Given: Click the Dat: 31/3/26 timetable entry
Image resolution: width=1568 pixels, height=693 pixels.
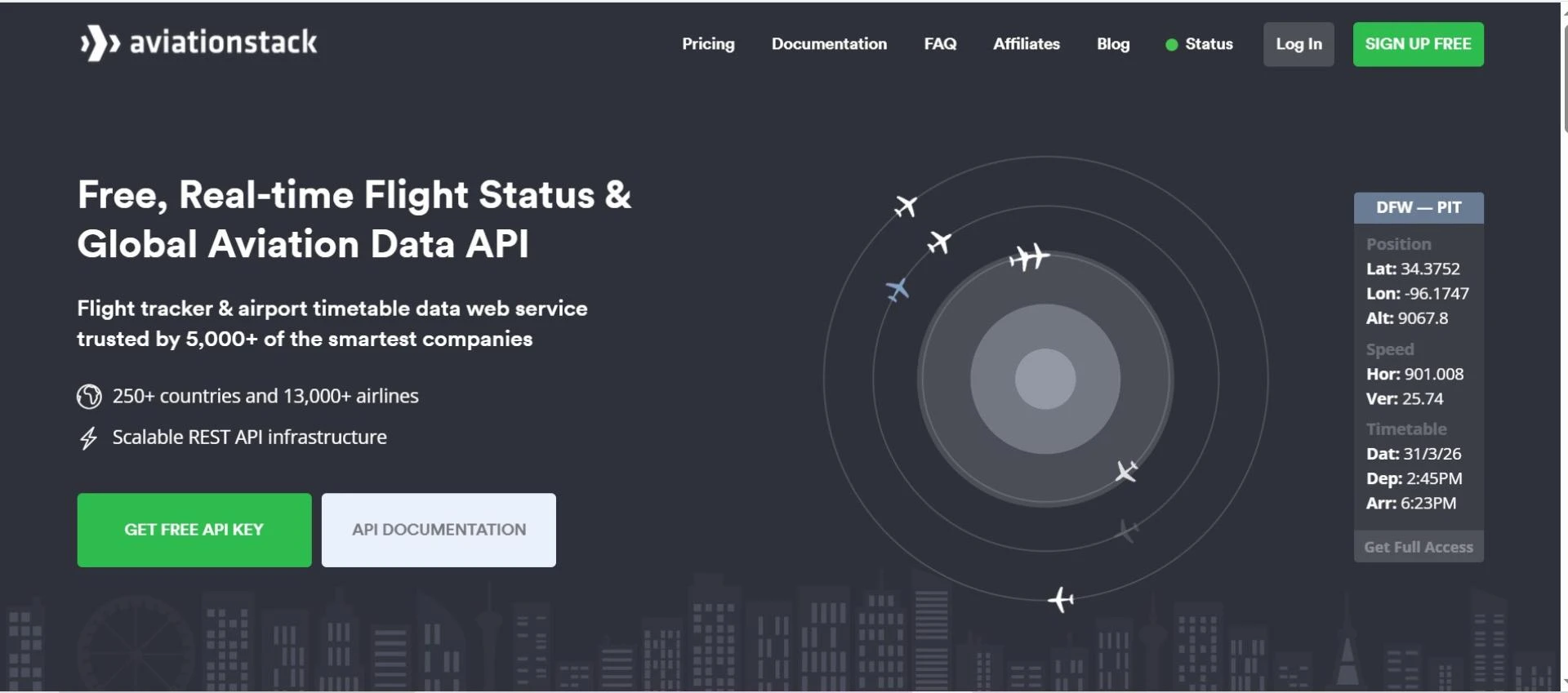Looking at the screenshot, I should coord(1414,454).
